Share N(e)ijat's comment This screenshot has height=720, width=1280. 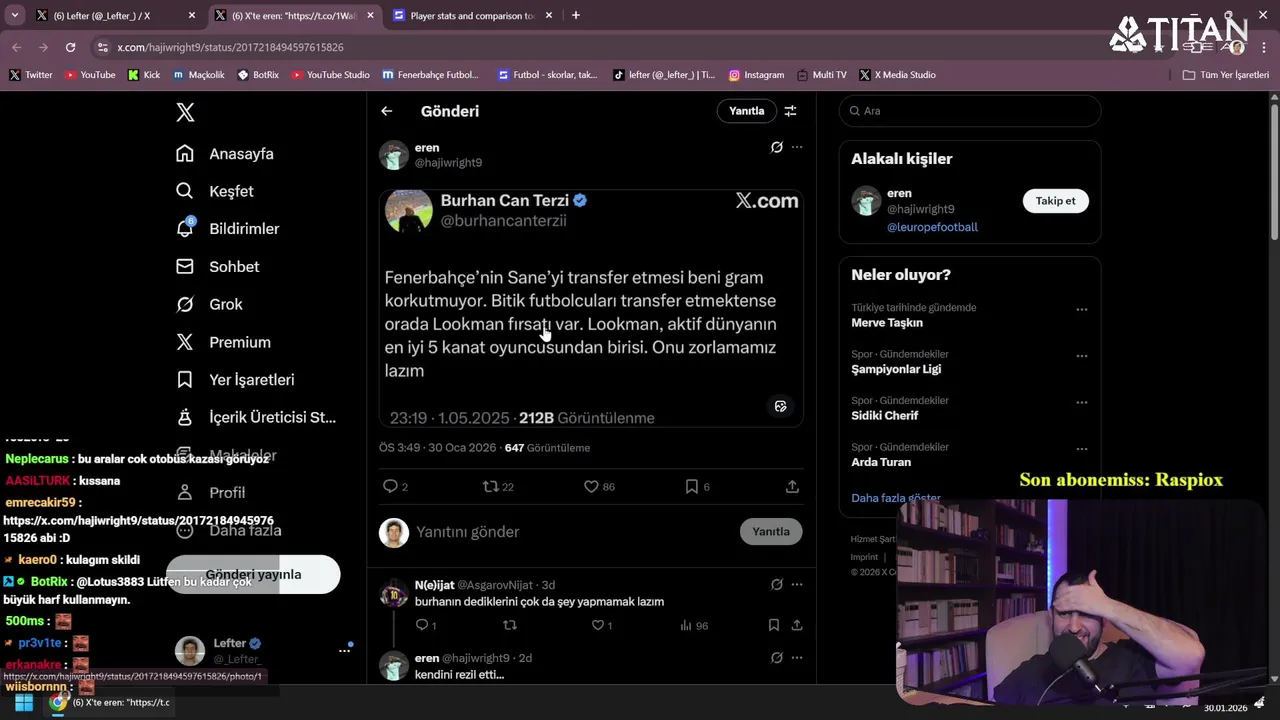797,625
